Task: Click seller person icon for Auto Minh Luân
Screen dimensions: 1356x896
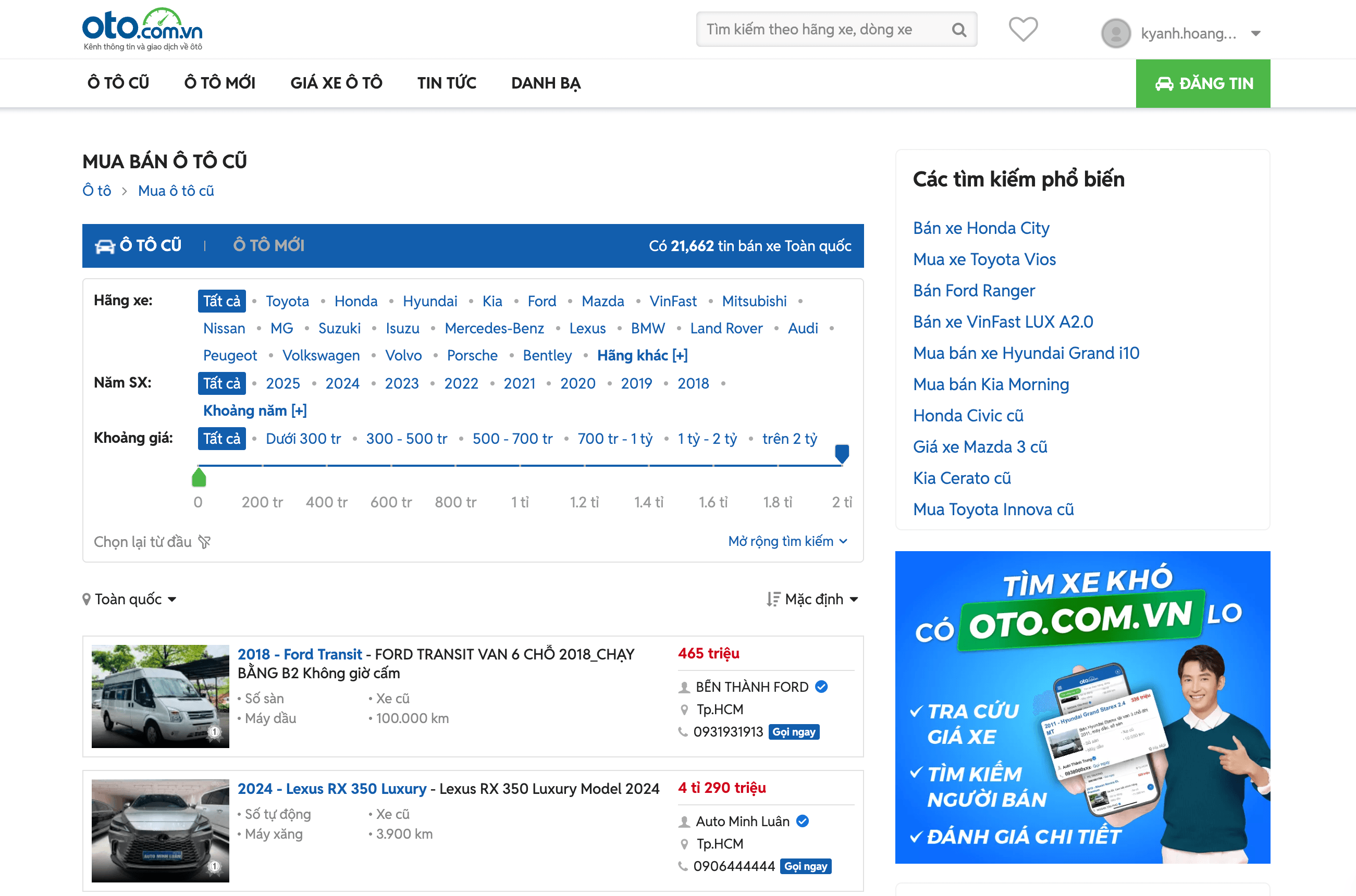Action: click(684, 822)
